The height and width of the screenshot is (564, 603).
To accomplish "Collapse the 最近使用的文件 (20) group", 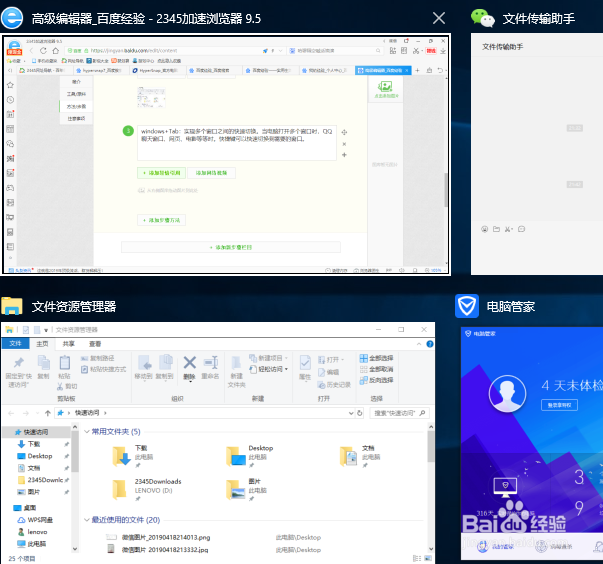I will [87, 520].
